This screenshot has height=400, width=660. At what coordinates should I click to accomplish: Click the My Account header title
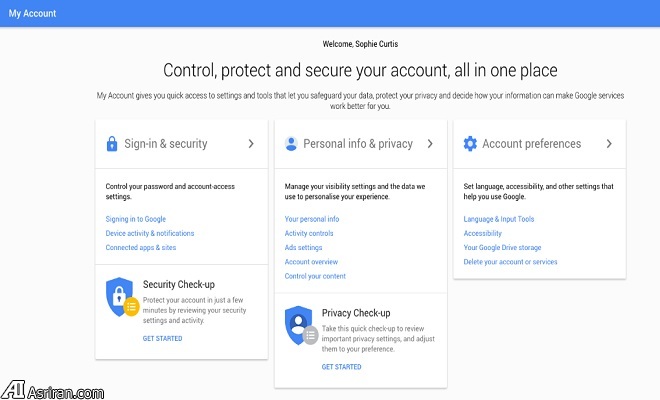pyautogui.click(x=32, y=13)
